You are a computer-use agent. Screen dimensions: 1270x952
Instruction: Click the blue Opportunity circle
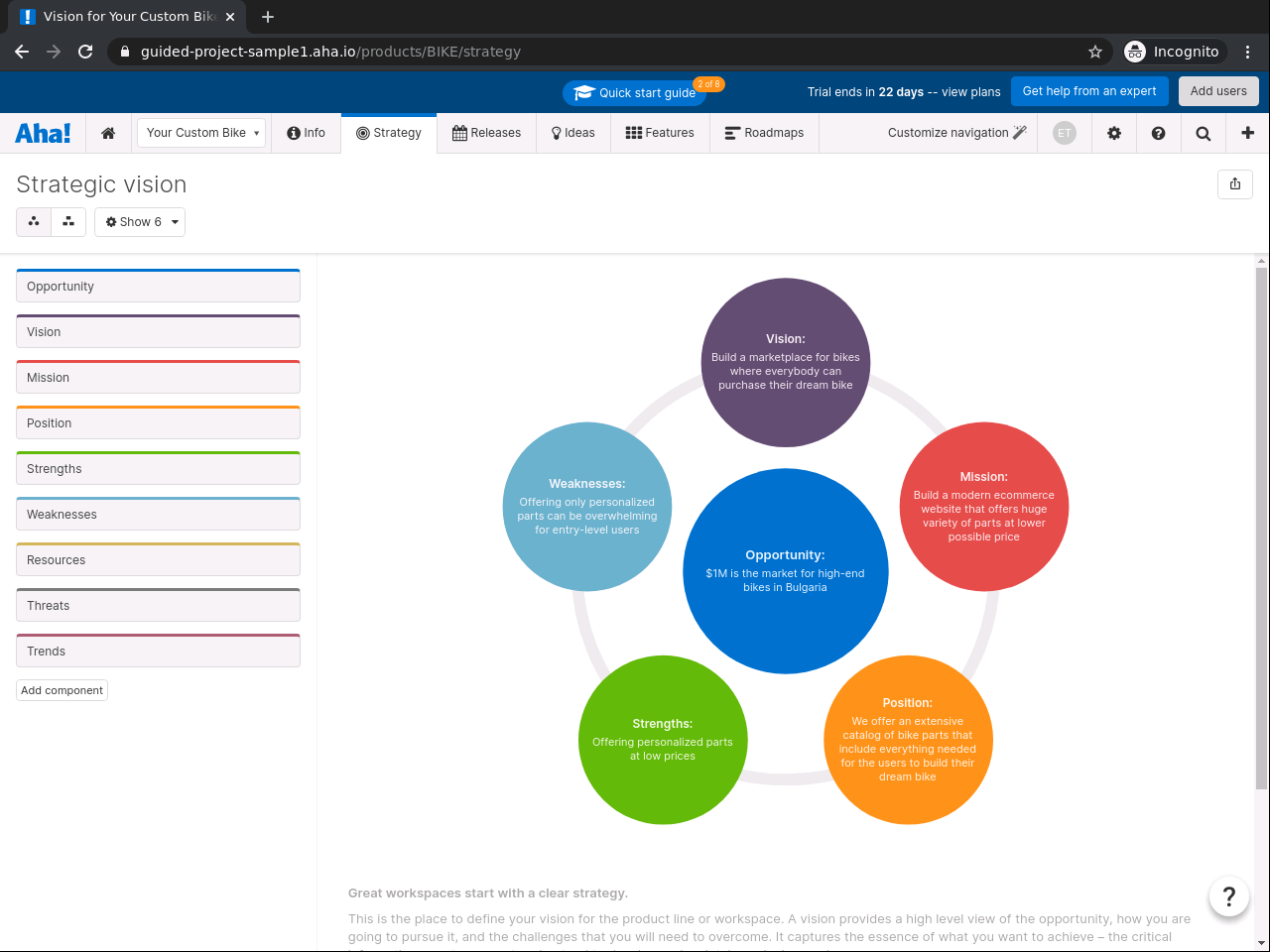pyautogui.click(x=786, y=571)
